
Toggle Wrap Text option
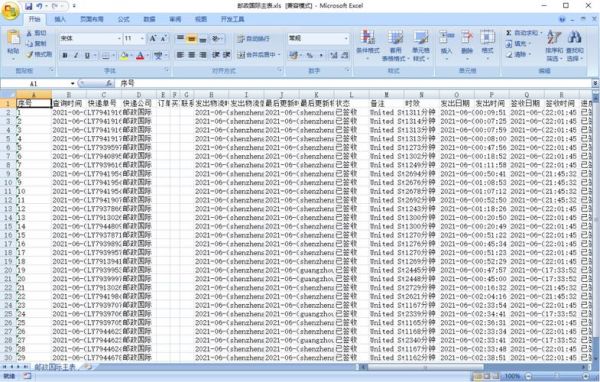click(x=241, y=39)
